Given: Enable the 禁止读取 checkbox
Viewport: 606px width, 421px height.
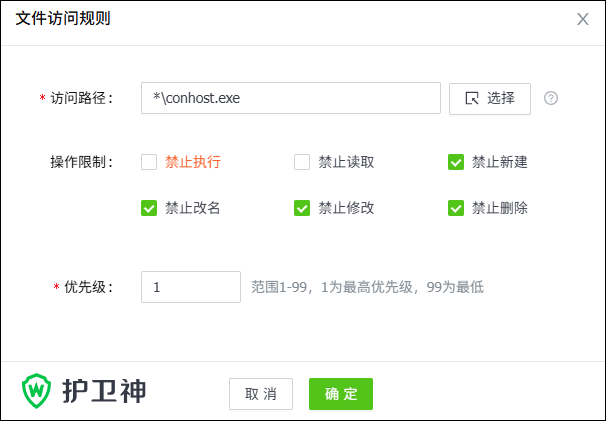Looking at the screenshot, I should coord(302,162).
